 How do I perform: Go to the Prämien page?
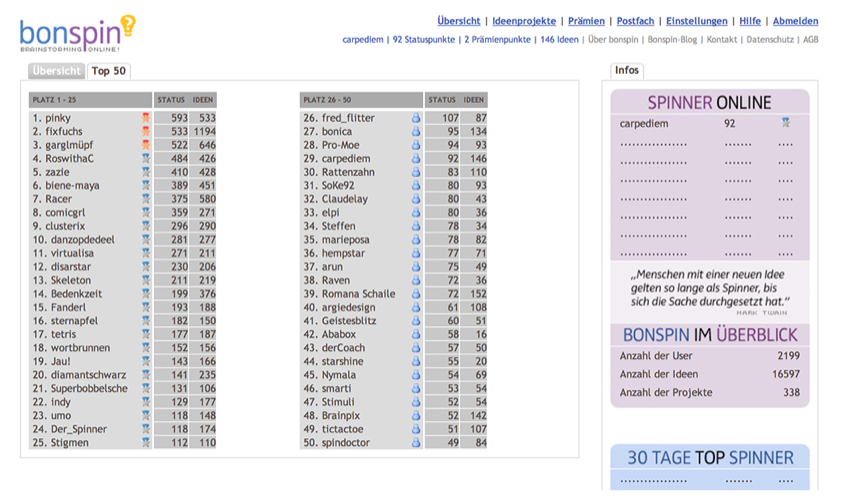pos(586,21)
